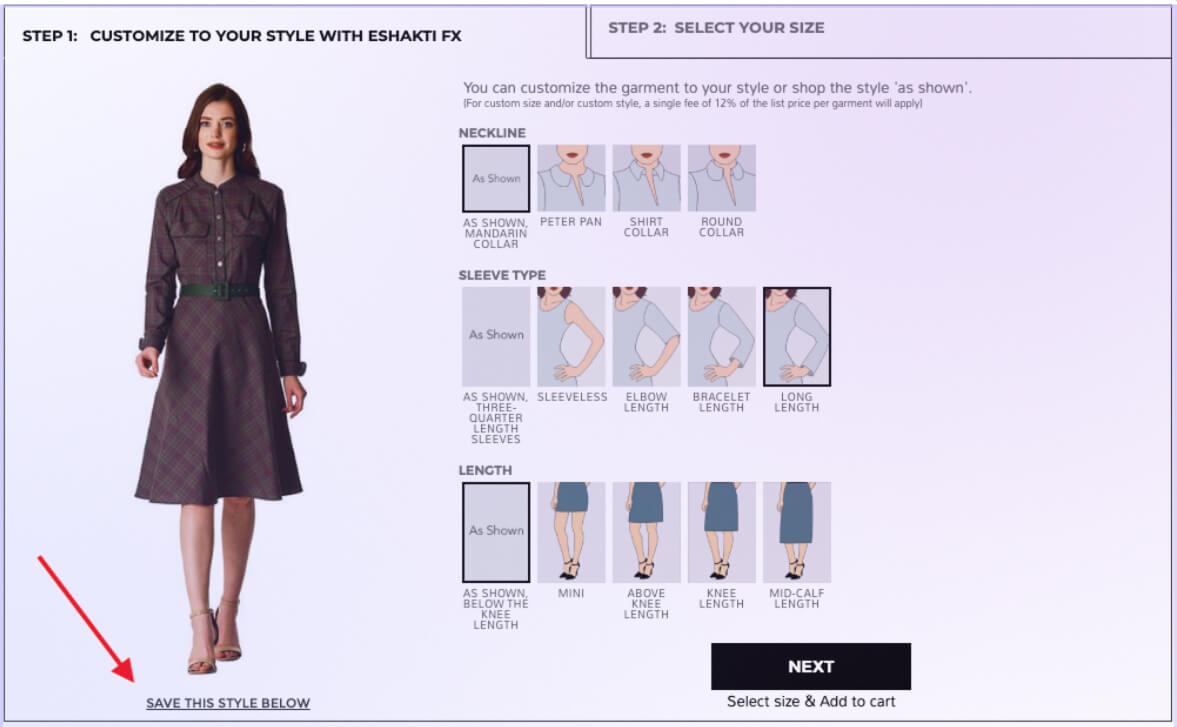Pick the Round Collar neckline icon
This screenshot has height=727, width=1177.
coord(721,179)
